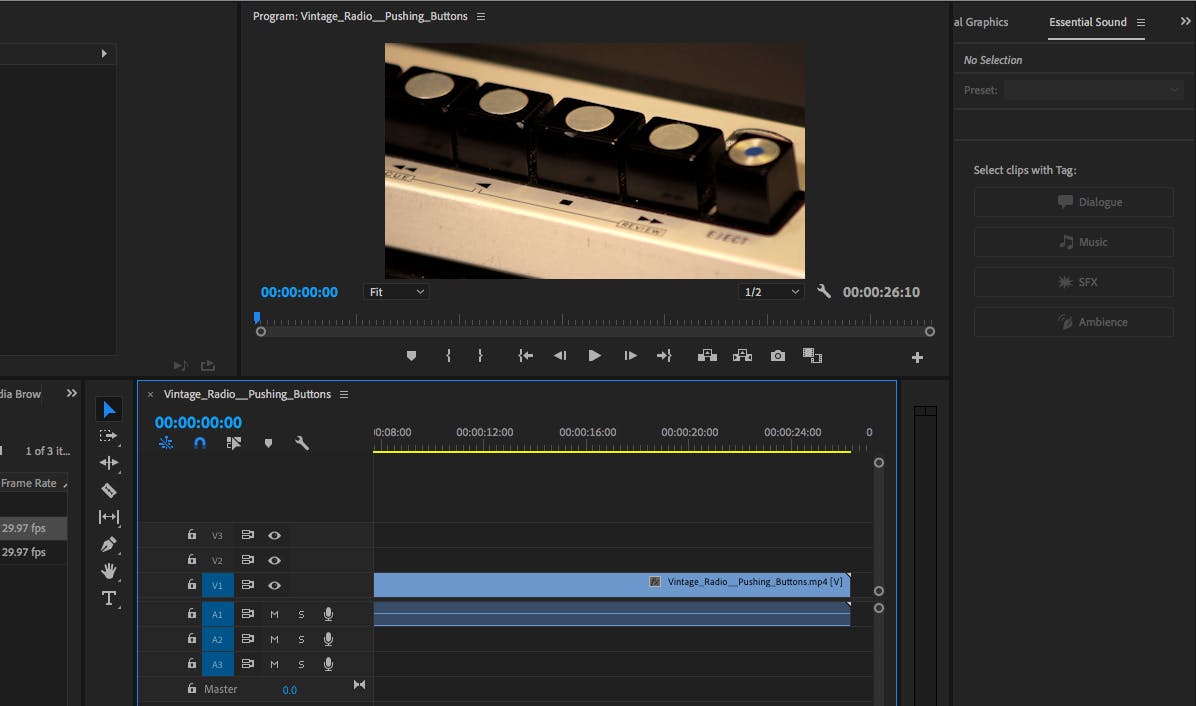
Task: Toggle Linked Selection in timeline
Action: [x=233, y=443]
